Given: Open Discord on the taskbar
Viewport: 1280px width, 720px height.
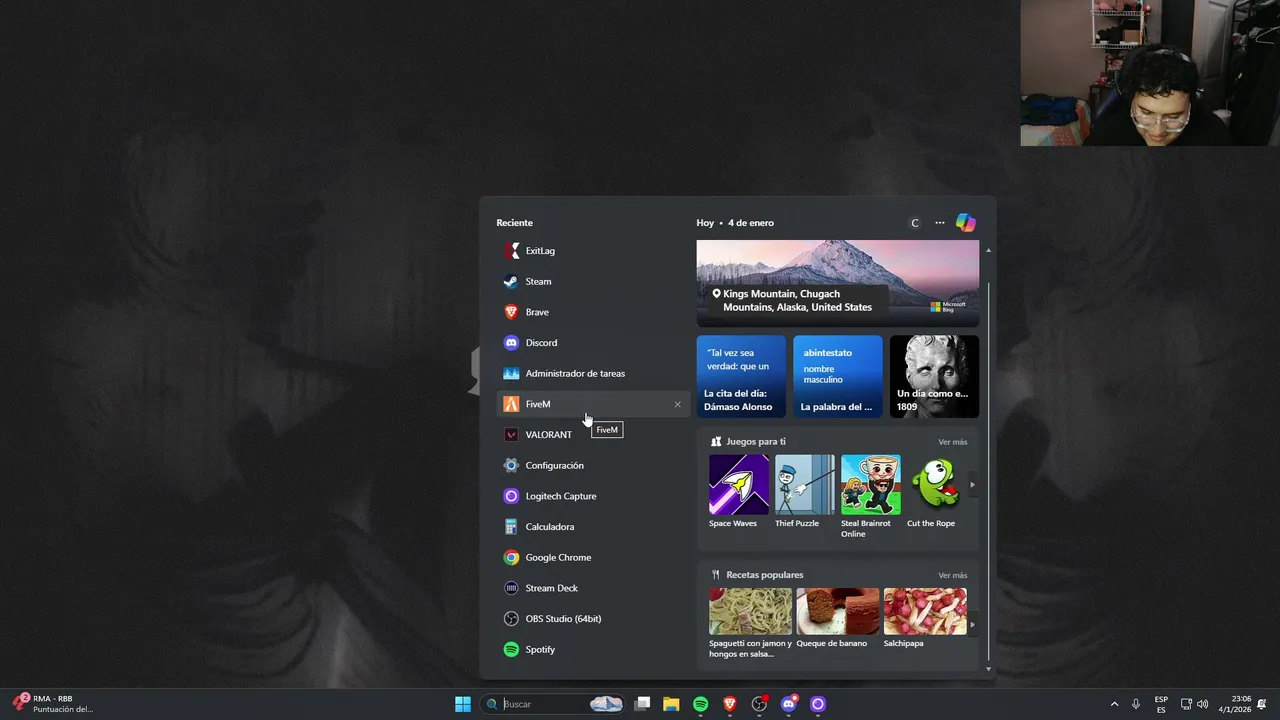Looking at the screenshot, I should 789,704.
